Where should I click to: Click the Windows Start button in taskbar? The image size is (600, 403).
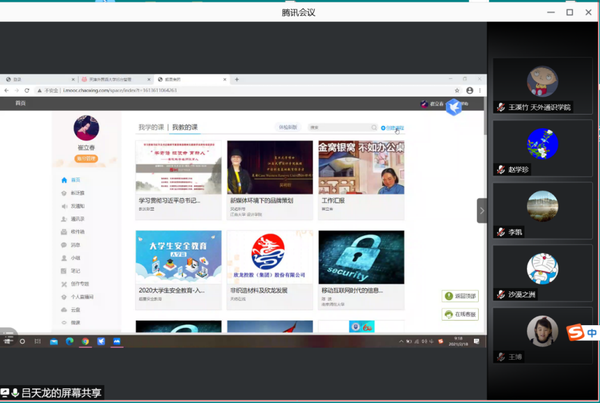tap(8, 341)
